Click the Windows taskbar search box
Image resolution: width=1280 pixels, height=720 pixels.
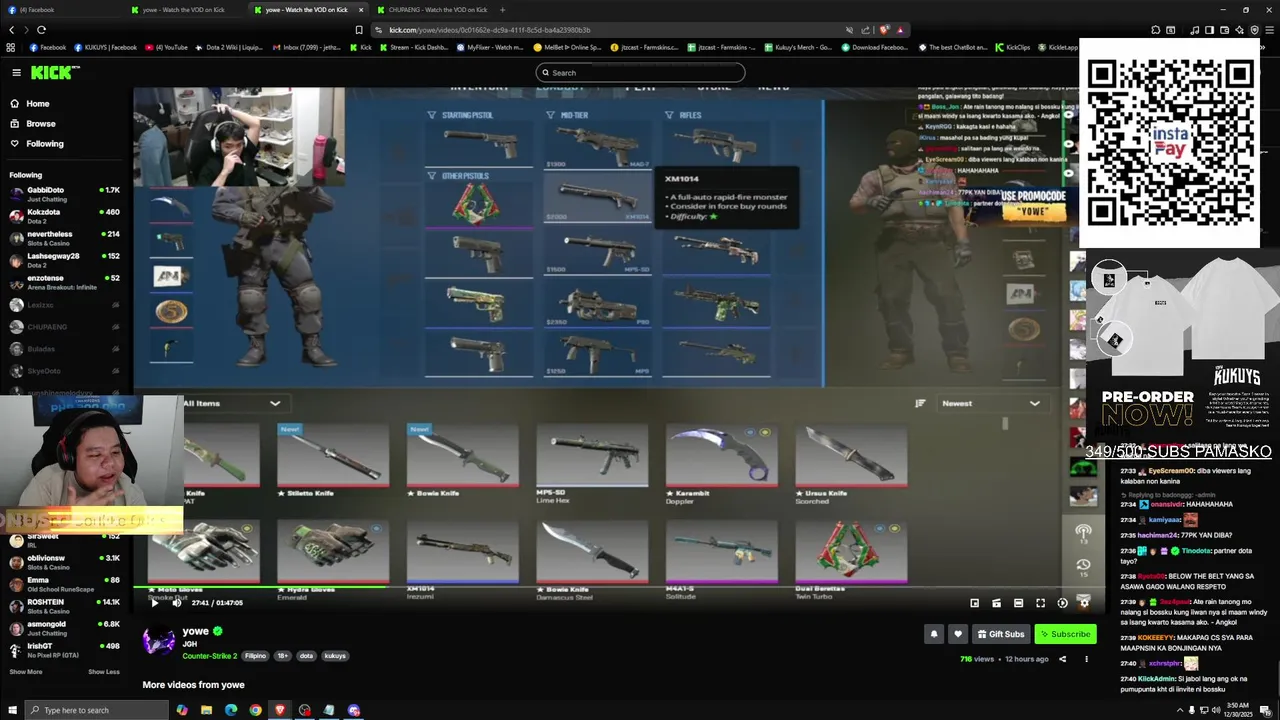point(96,710)
